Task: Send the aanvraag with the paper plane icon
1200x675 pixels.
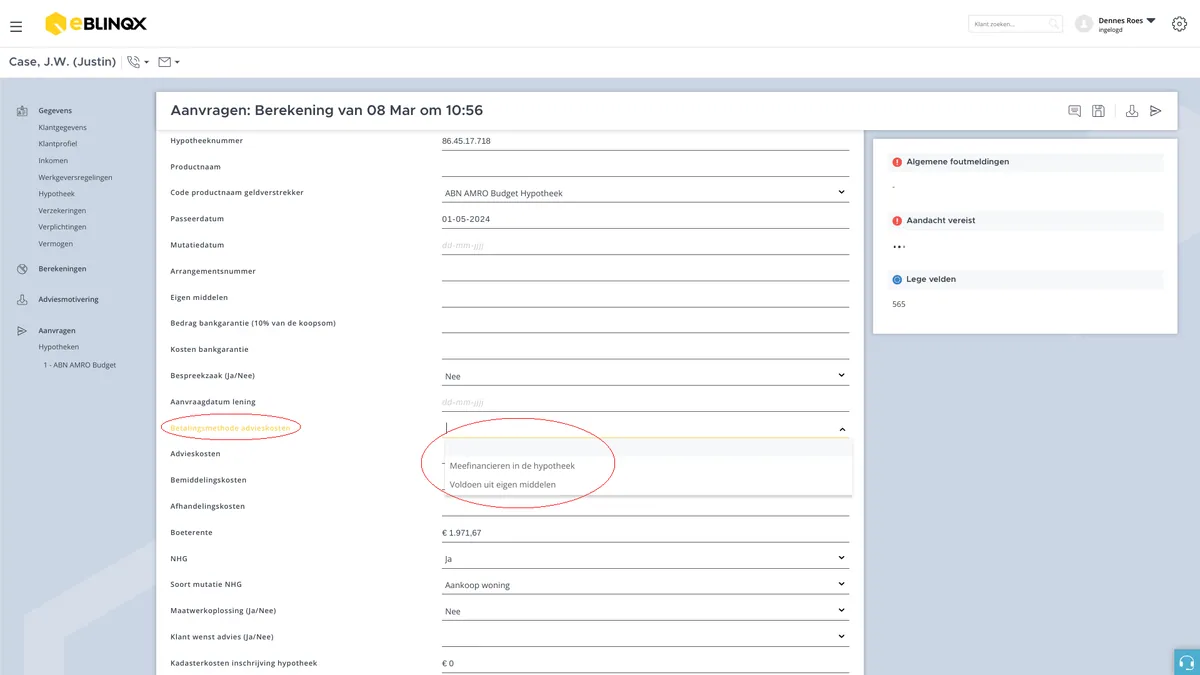Action: tap(1156, 111)
